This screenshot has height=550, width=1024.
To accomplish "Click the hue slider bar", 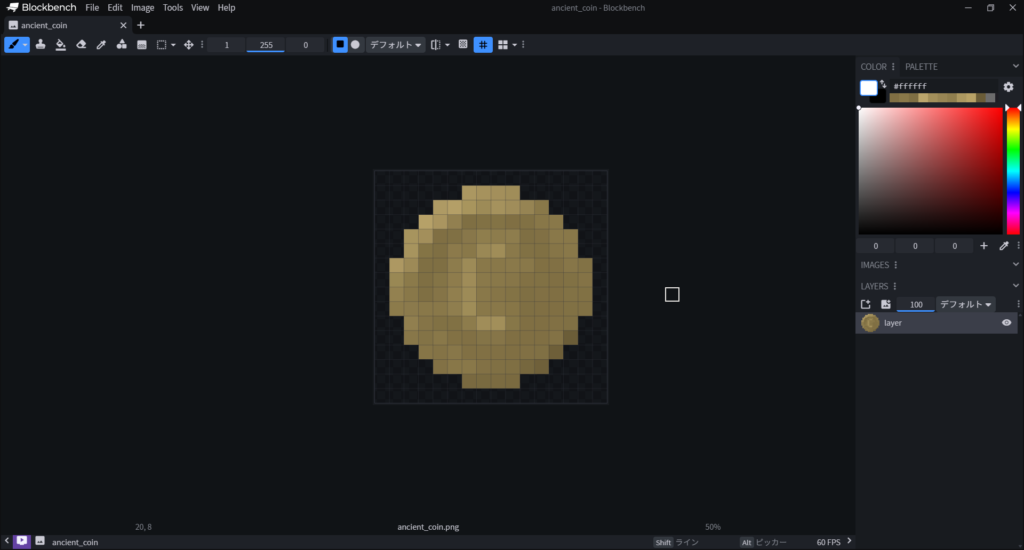I will 1012,170.
